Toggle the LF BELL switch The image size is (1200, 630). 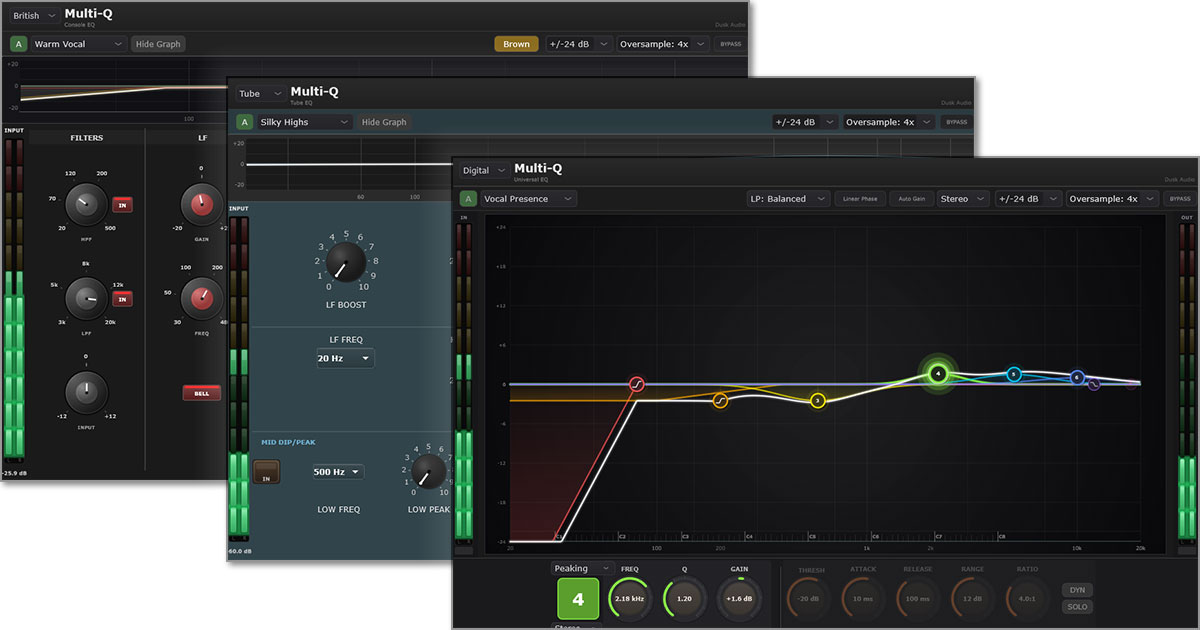pyautogui.click(x=201, y=393)
